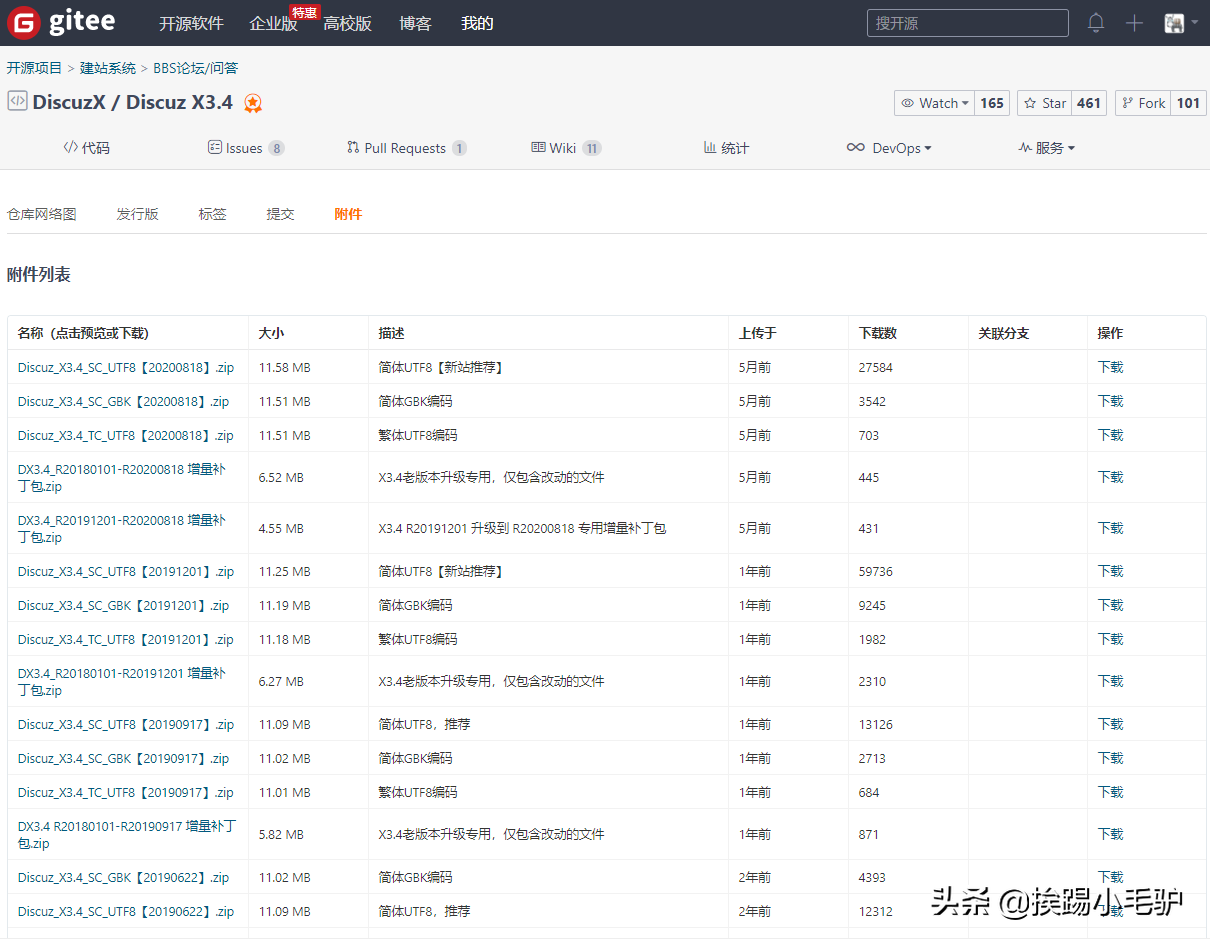Screen dimensions: 1210x944
Task: Switch to the Issues tab
Action: [x=246, y=148]
